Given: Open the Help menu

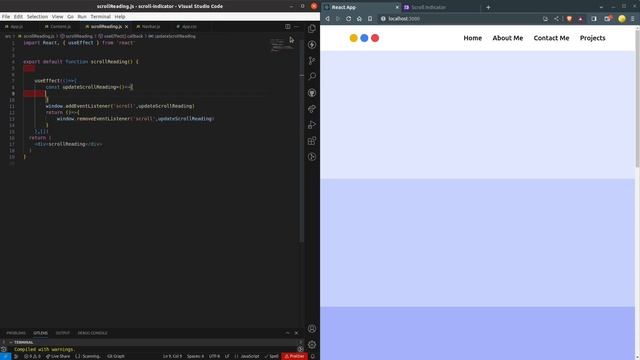Looking at the screenshot, I should tap(120, 17).
